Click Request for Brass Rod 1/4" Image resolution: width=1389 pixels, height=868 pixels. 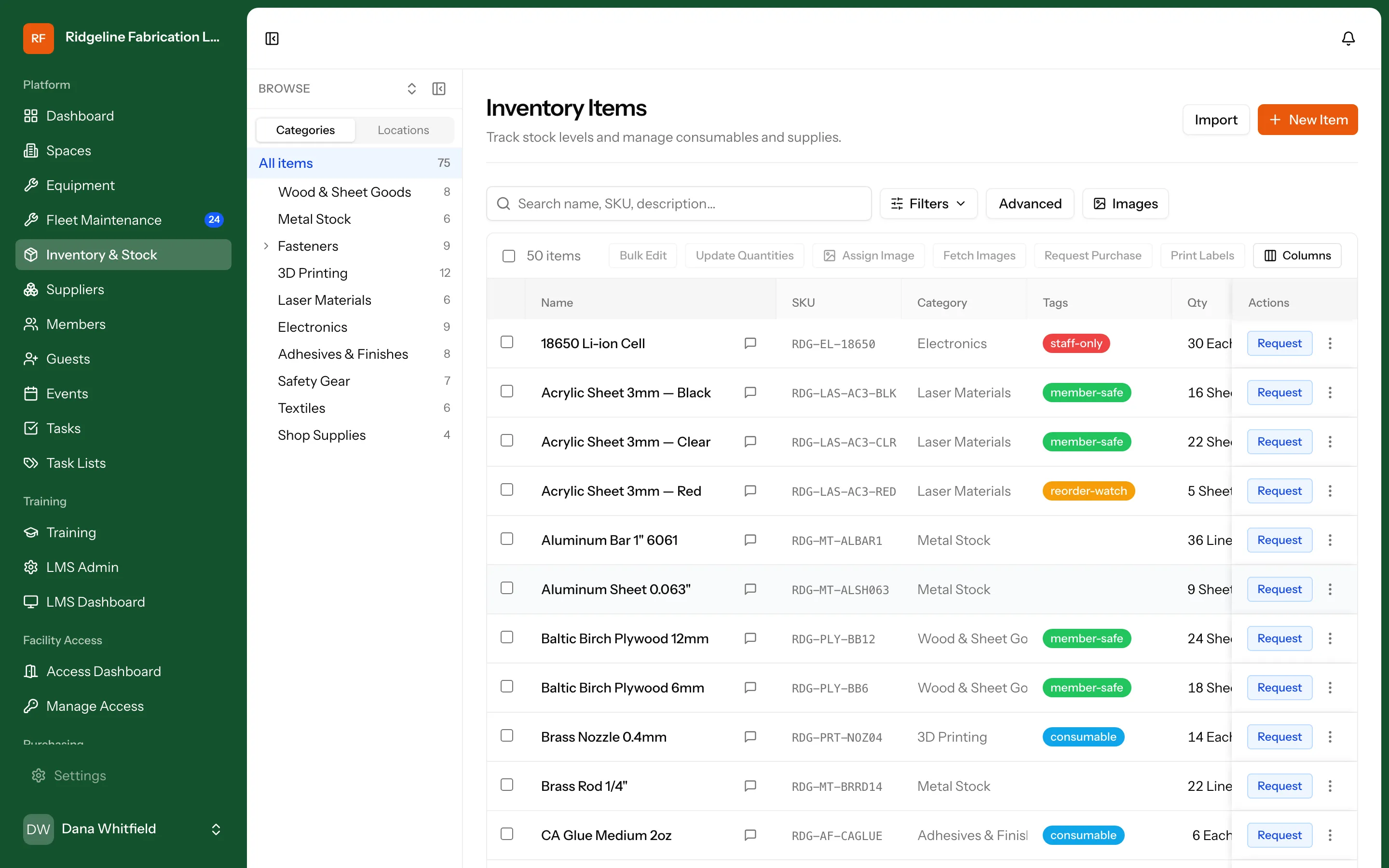(1280, 786)
